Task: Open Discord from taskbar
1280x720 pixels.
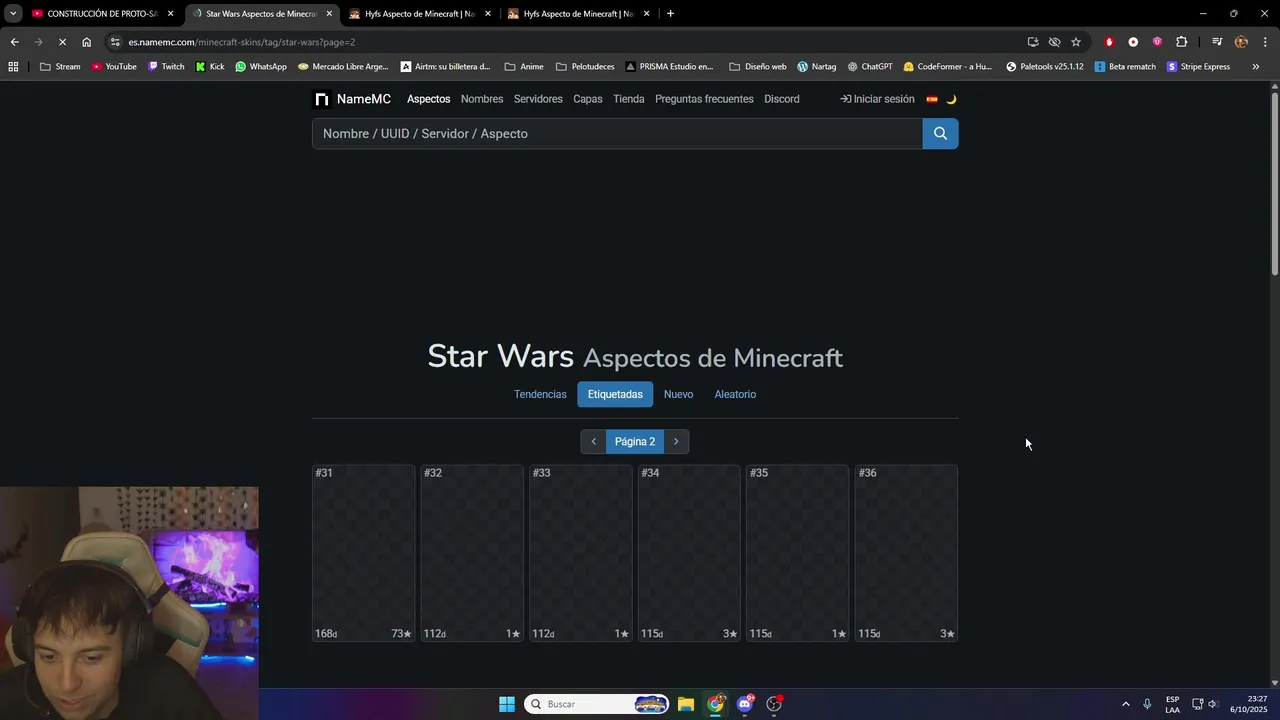Action: point(745,704)
